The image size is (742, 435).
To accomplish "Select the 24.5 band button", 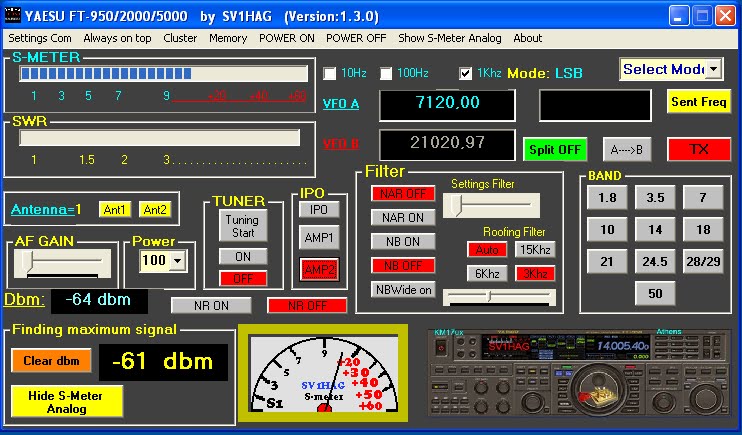I will [x=655, y=261].
